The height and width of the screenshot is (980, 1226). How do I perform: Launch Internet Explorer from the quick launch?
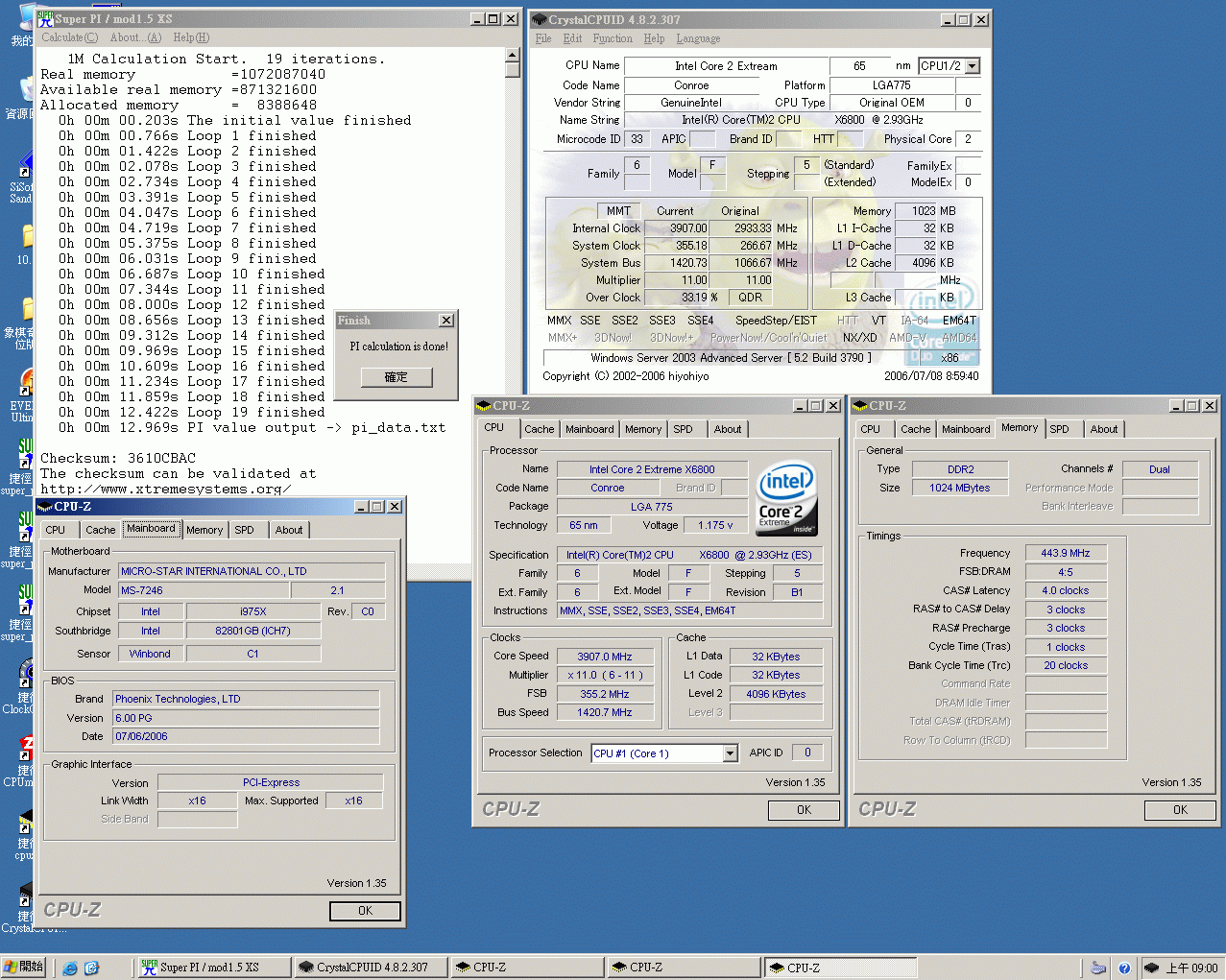[70, 968]
